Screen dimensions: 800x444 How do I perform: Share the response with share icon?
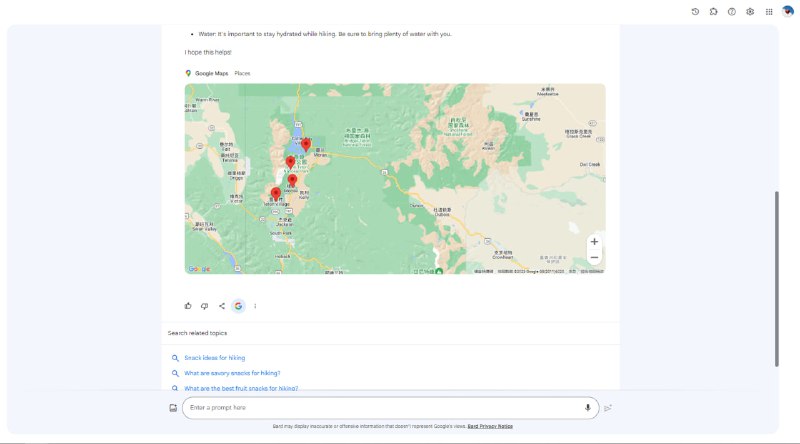[222, 306]
